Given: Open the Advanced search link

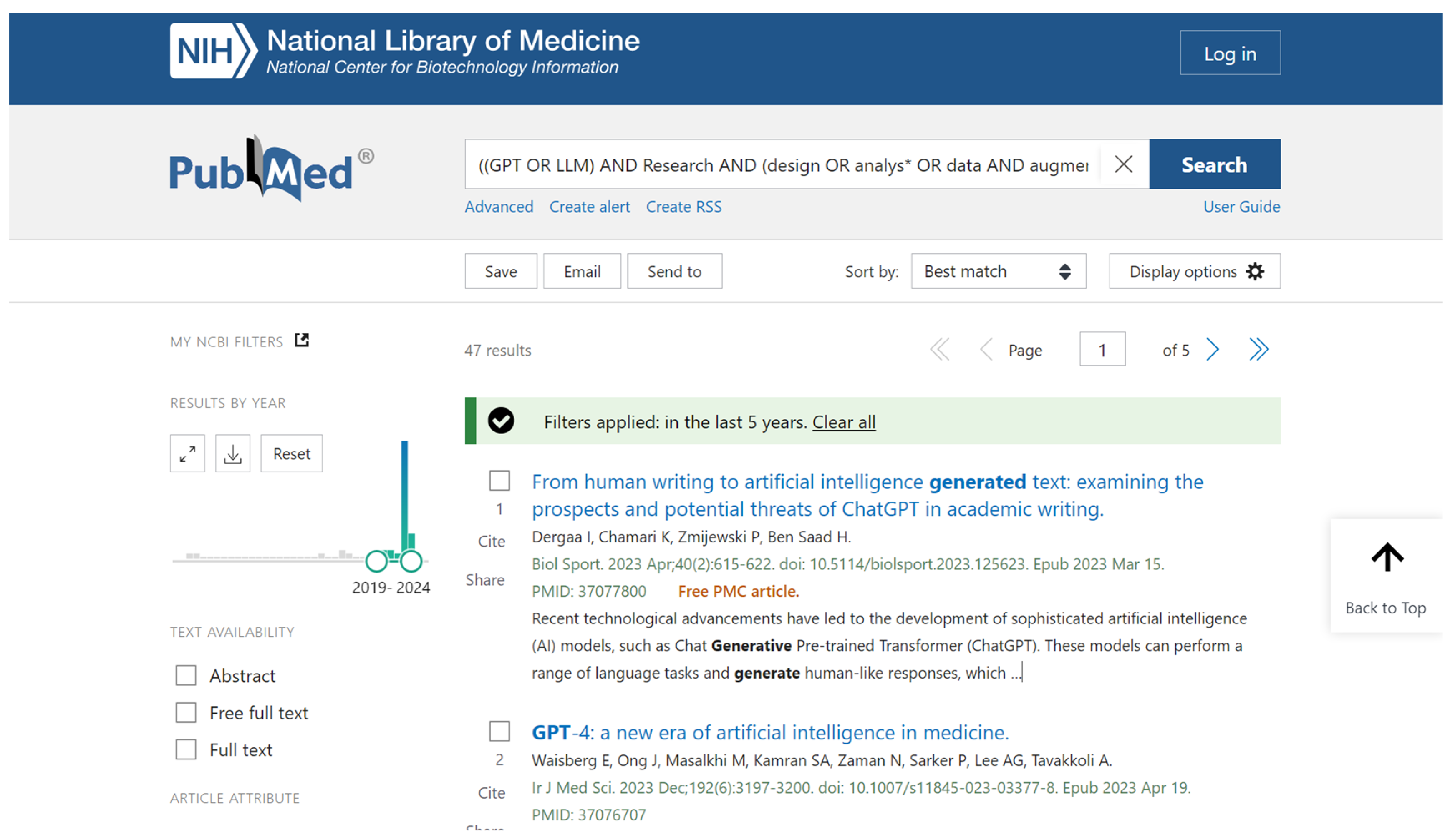Looking at the screenshot, I should click(x=498, y=207).
